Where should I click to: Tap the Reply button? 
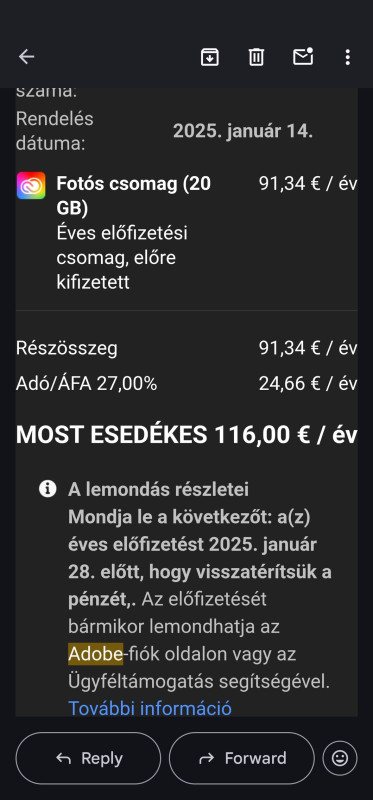(x=88, y=758)
